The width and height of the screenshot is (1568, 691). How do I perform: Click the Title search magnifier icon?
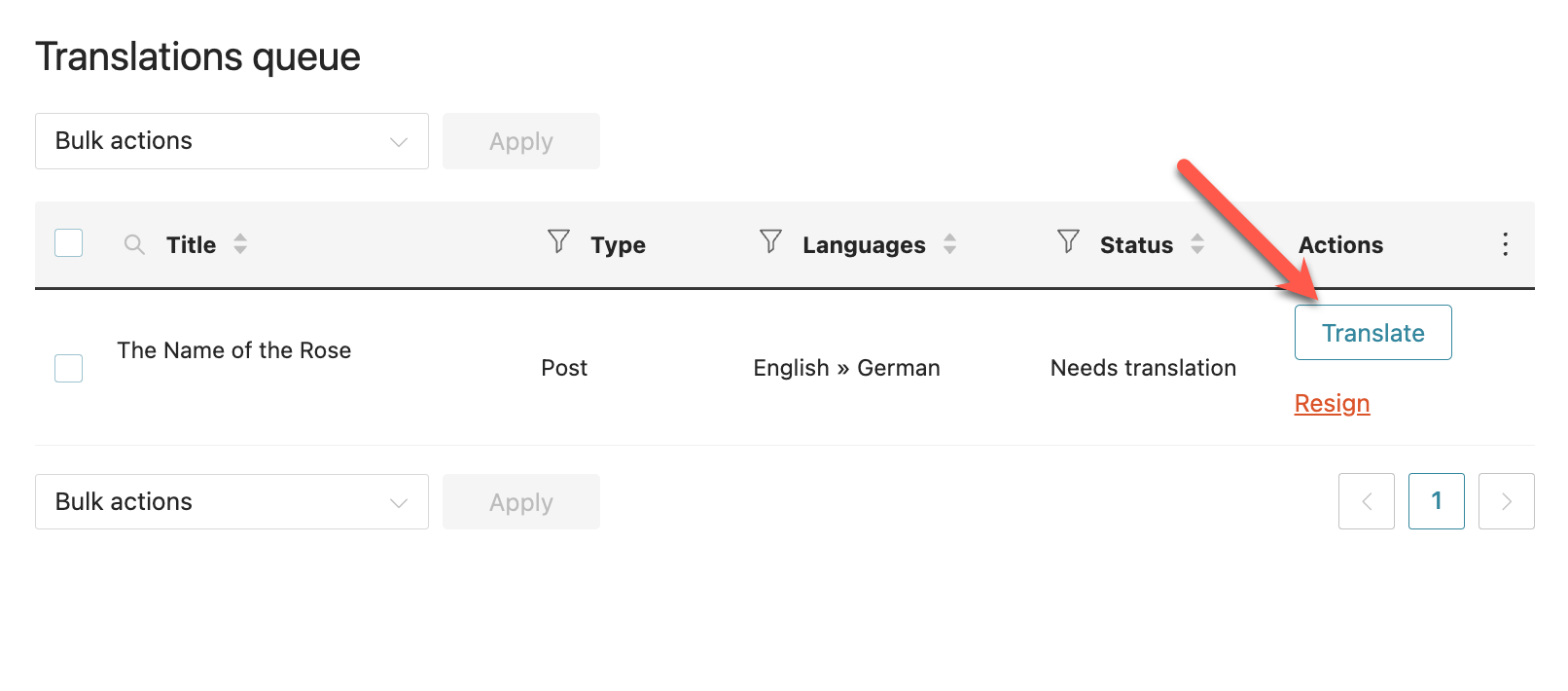tap(134, 244)
